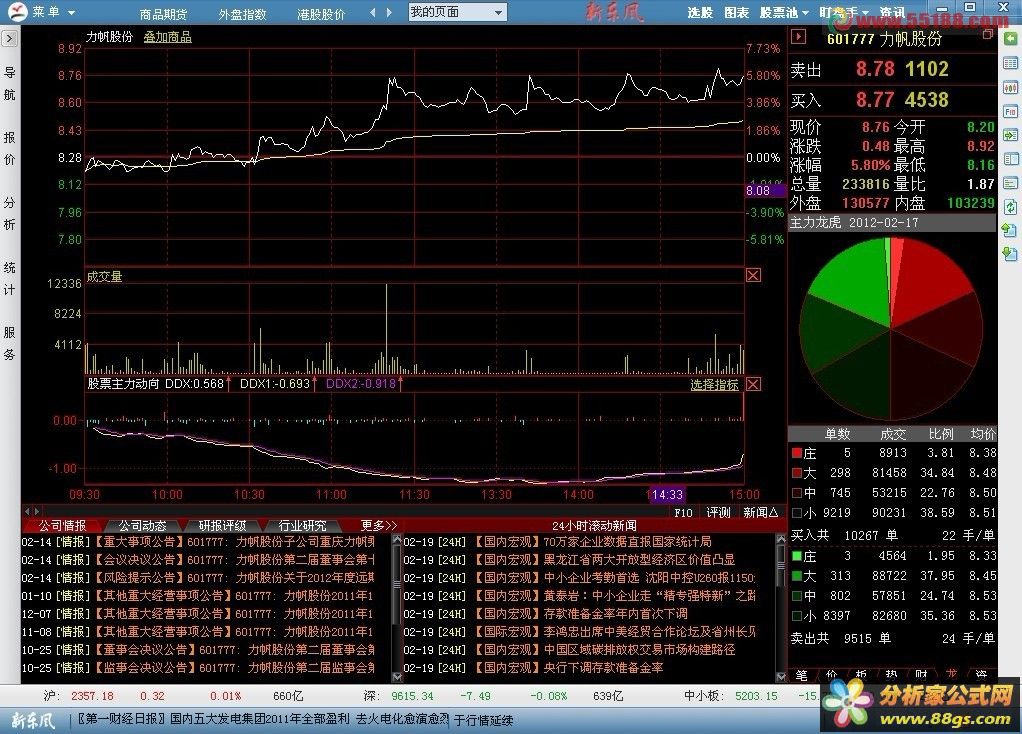
Task: Click the two-column layout sidebar icon
Action: pos(1010,160)
